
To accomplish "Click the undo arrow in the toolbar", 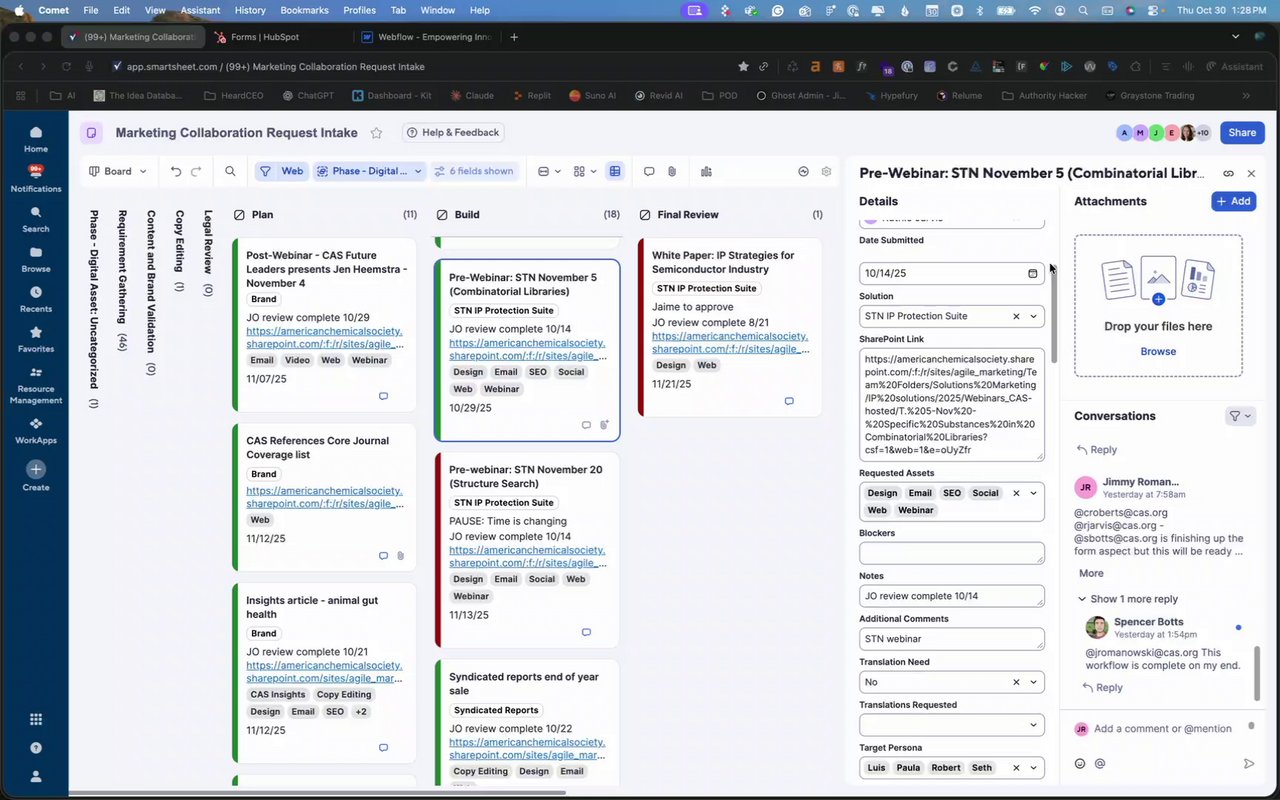I will 176,171.
